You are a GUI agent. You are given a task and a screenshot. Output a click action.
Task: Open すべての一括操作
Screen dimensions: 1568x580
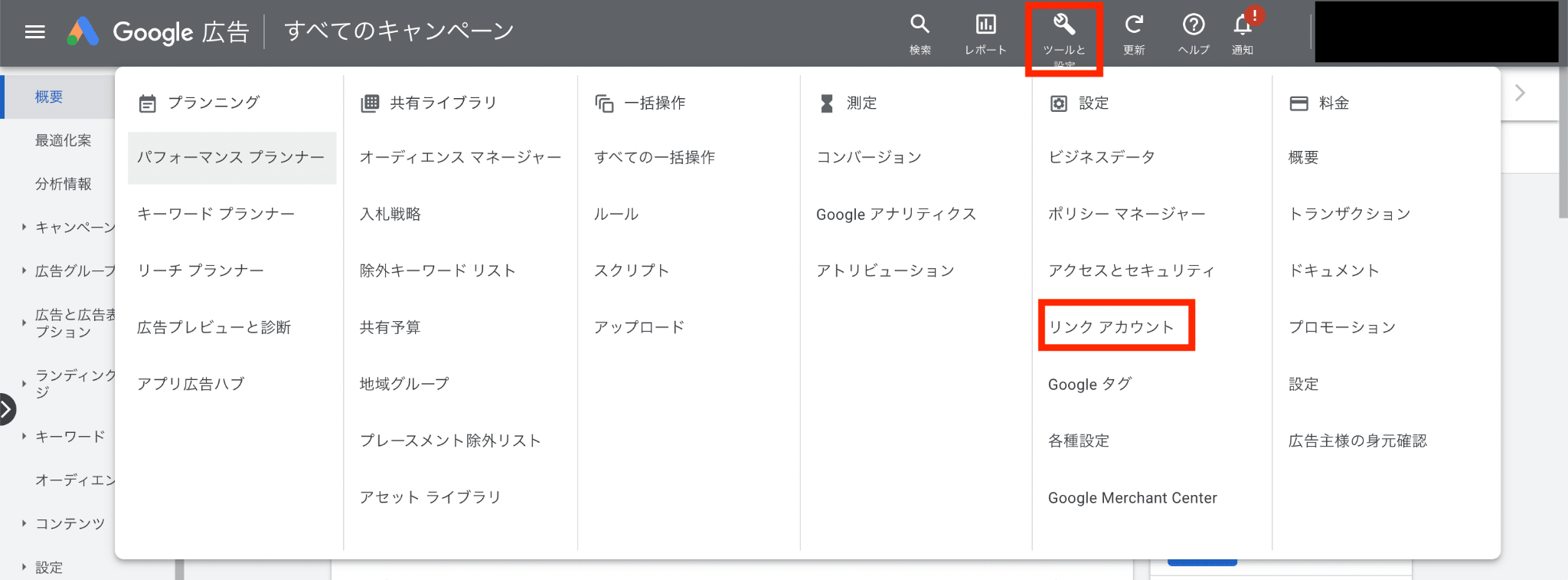(655, 157)
